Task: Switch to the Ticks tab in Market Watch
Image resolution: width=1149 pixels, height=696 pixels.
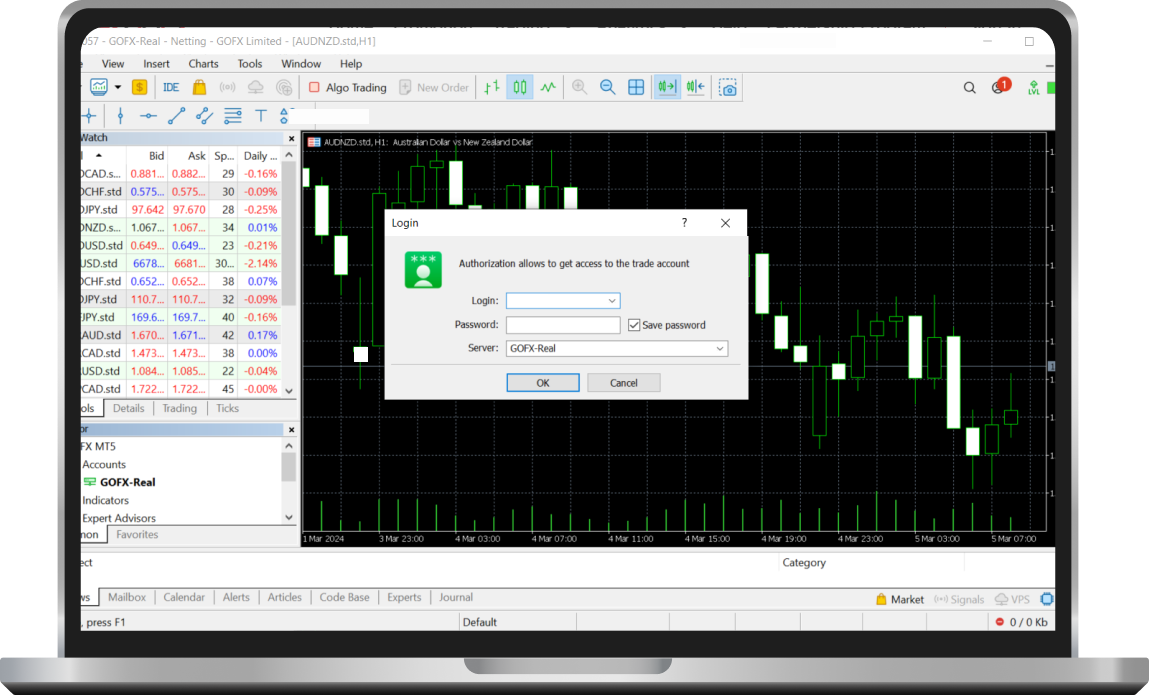Action: [227, 408]
